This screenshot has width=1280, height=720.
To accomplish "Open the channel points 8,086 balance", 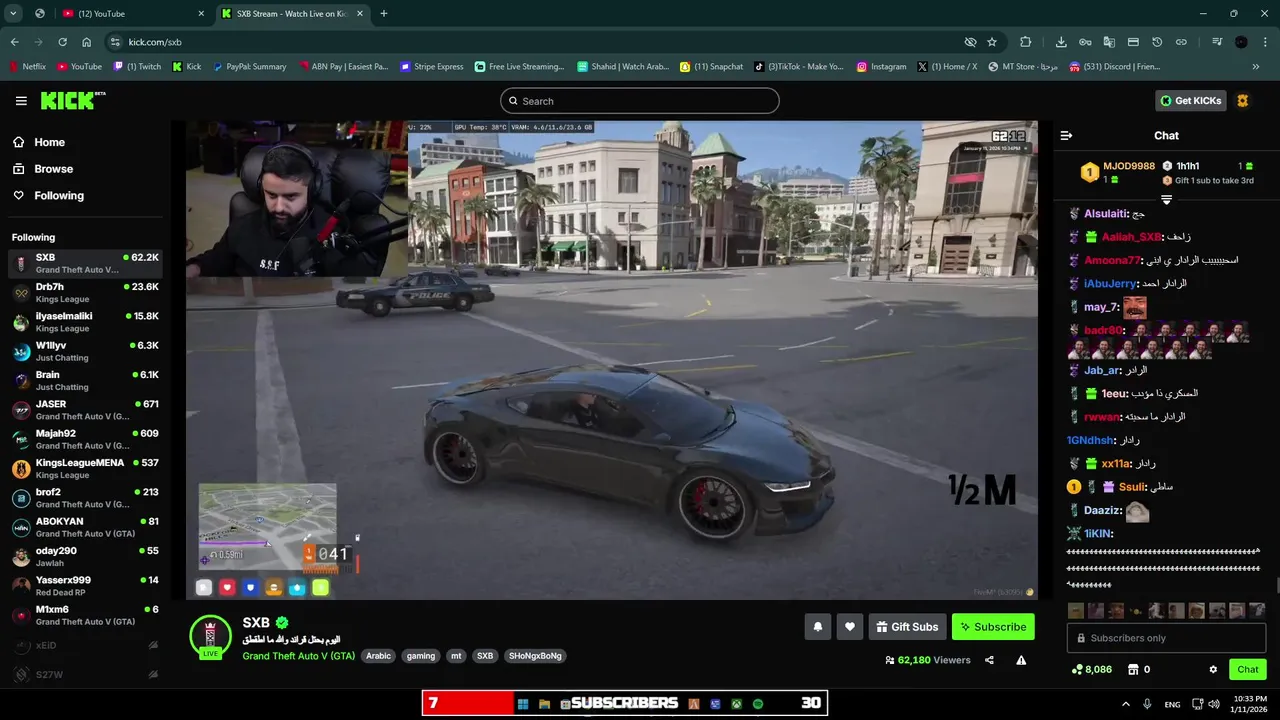I will [1091, 670].
